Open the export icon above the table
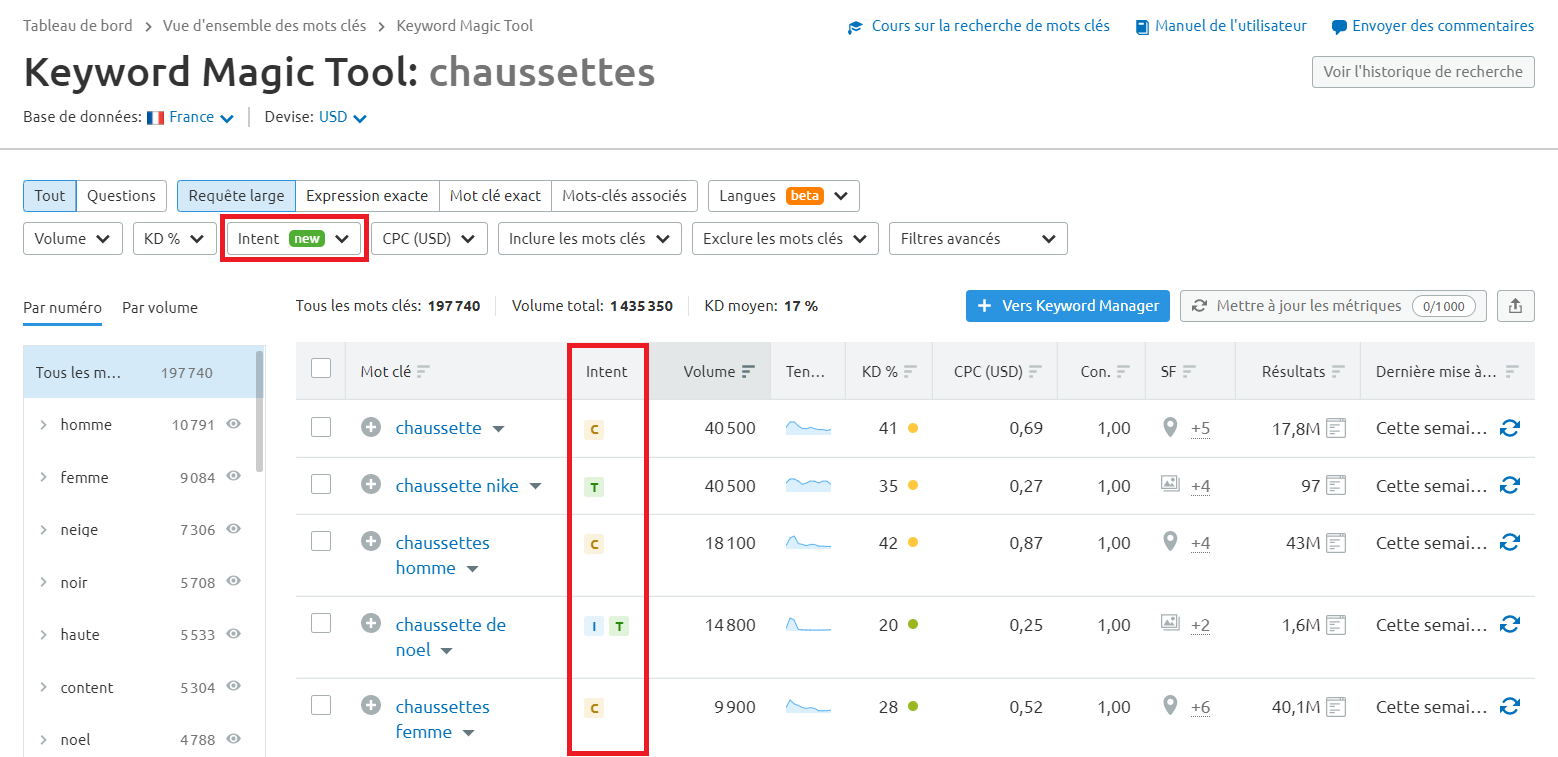The image size is (1558, 757). pyautogui.click(x=1515, y=306)
